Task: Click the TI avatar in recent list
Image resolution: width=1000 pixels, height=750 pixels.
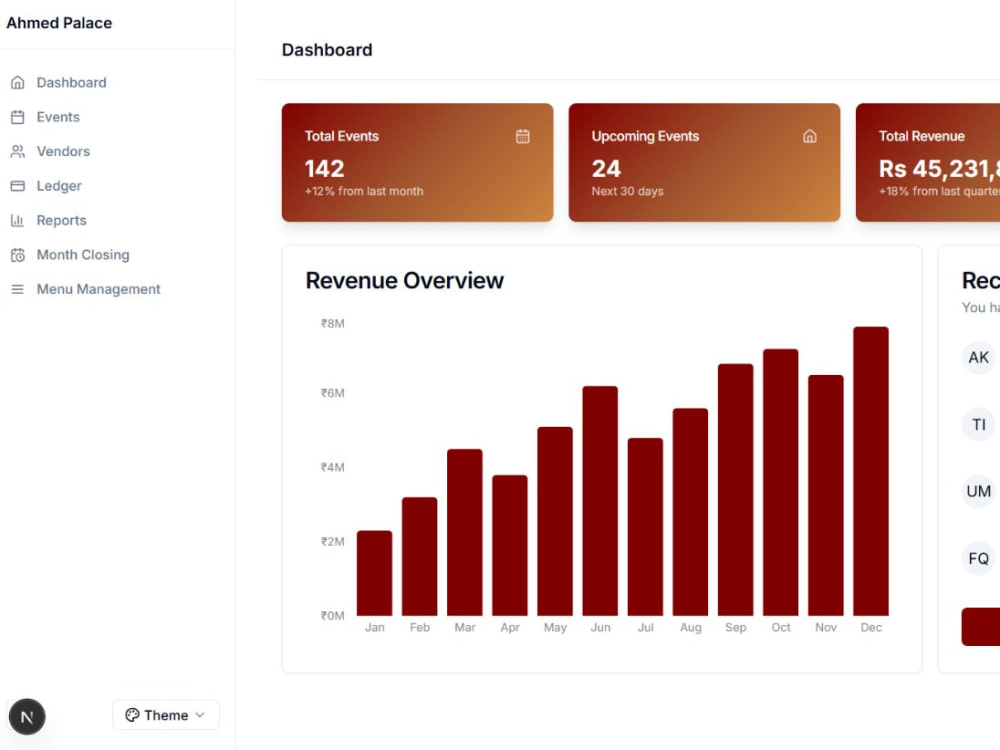Action: 978,424
